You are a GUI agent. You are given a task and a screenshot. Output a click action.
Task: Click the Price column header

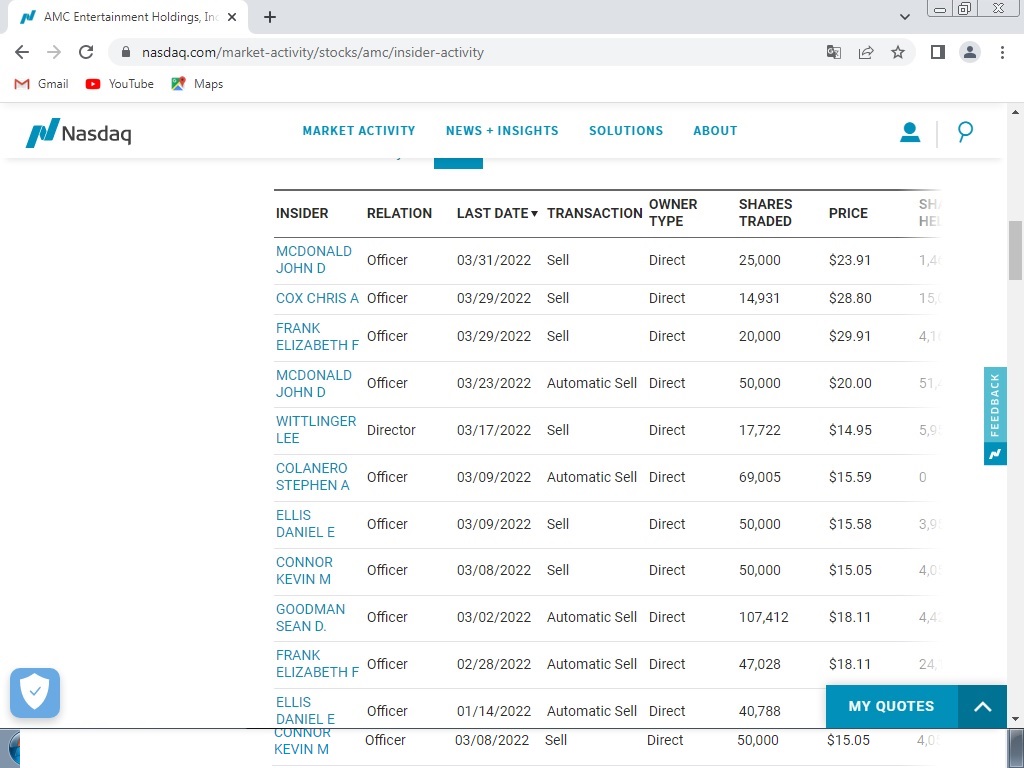pyautogui.click(x=848, y=213)
